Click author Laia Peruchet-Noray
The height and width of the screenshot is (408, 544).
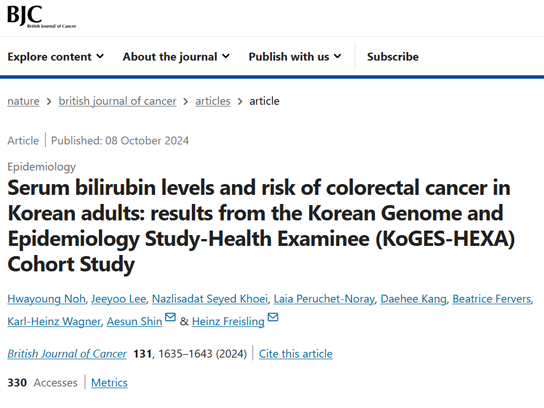click(x=324, y=299)
